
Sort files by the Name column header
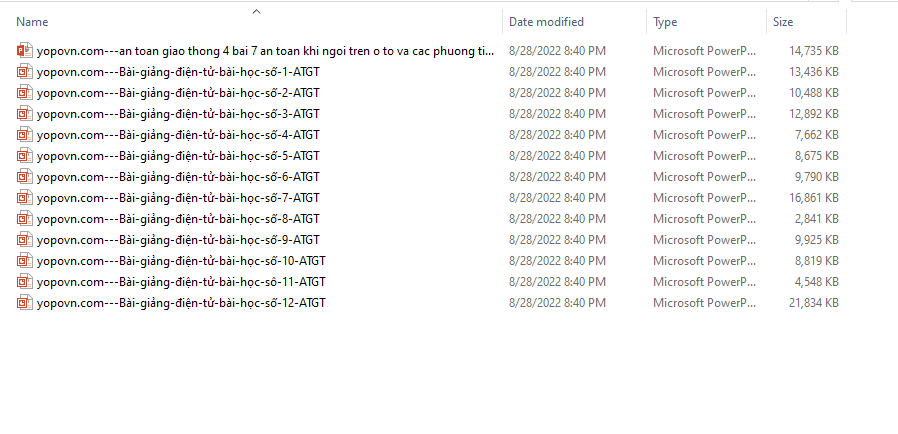click(x=33, y=21)
